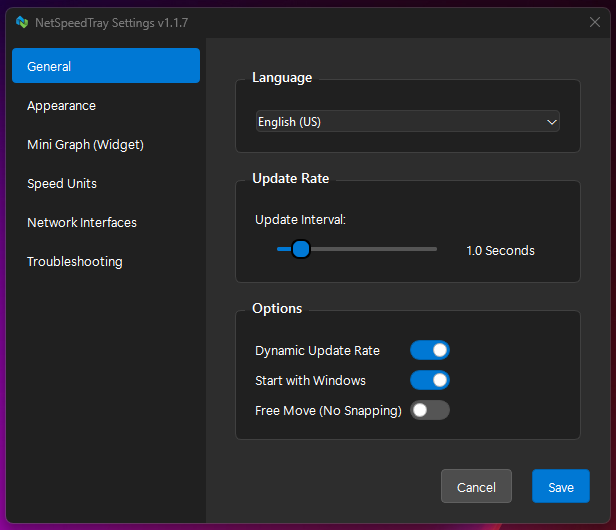Click the Start with Windows label

click(x=310, y=380)
